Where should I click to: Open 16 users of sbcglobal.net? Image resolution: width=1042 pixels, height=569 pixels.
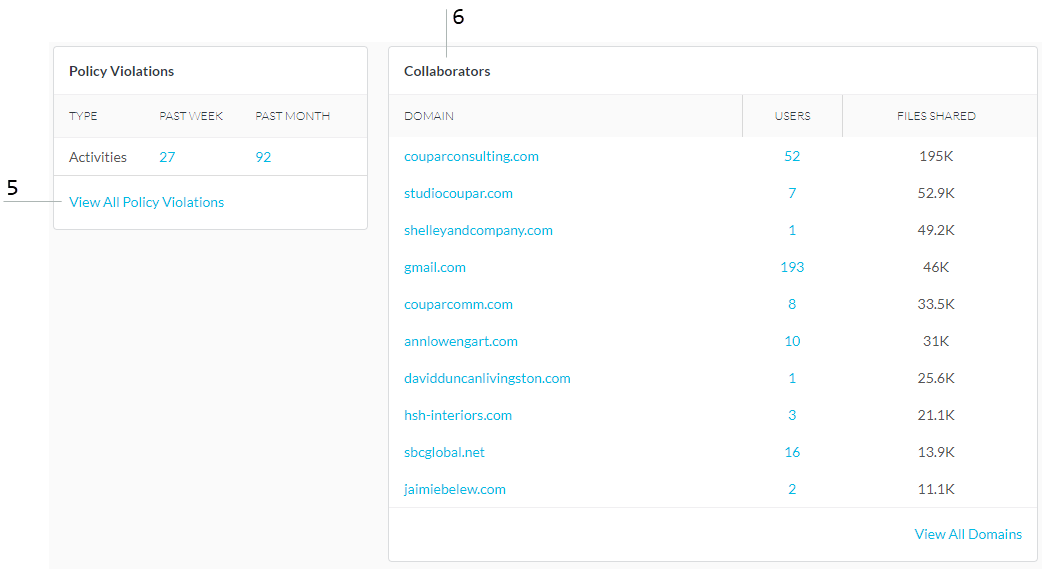pyautogui.click(x=792, y=452)
